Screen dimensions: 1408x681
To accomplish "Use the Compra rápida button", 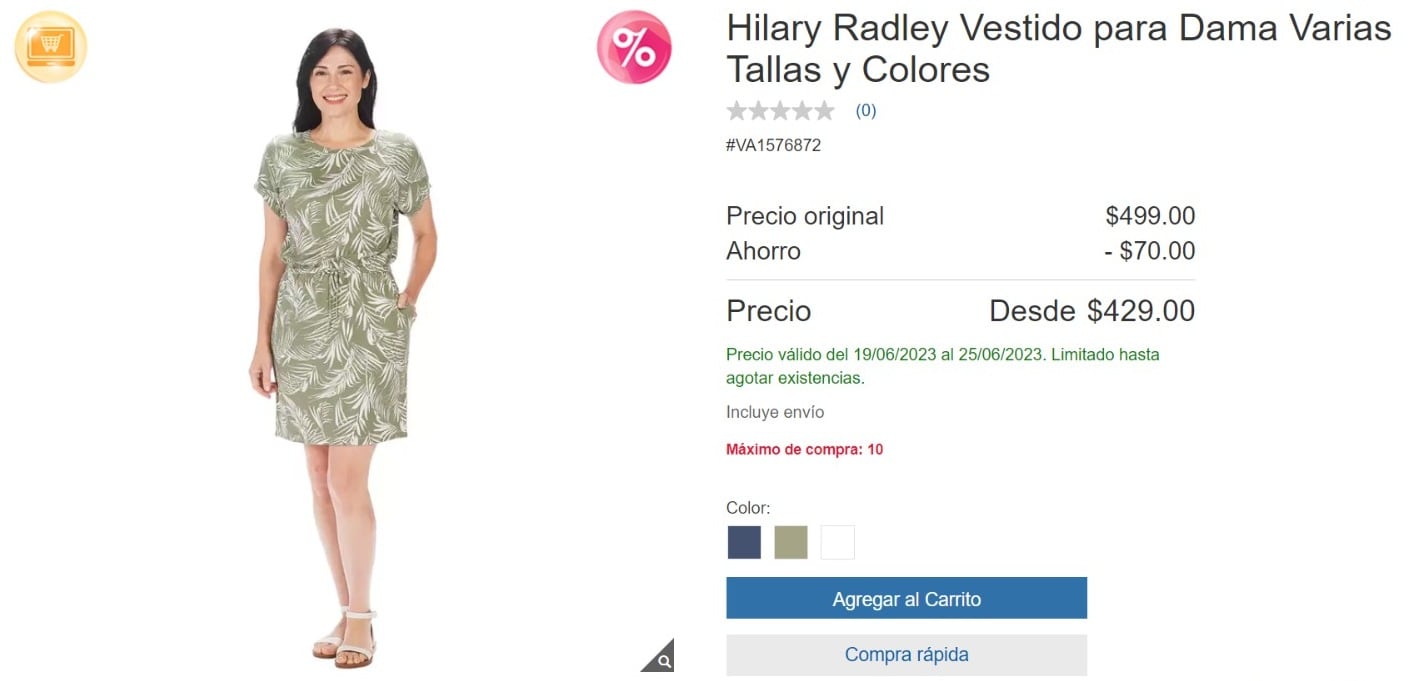I will click(x=906, y=655).
